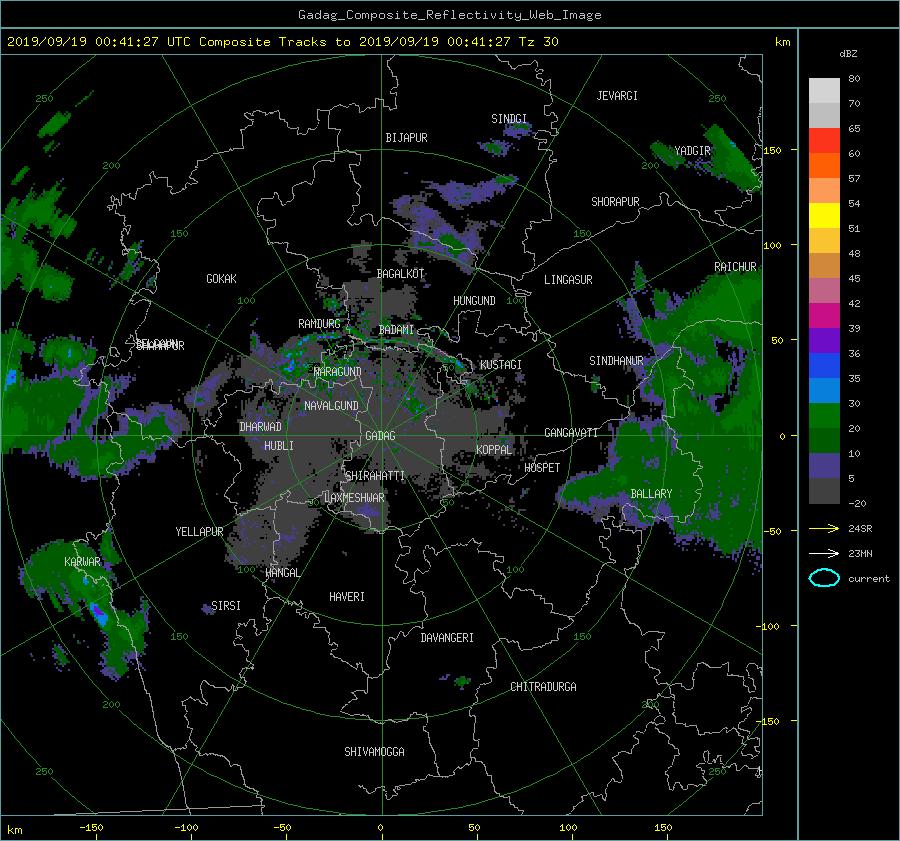
Task: Click the HUNGUND city label
Action: [x=474, y=301]
